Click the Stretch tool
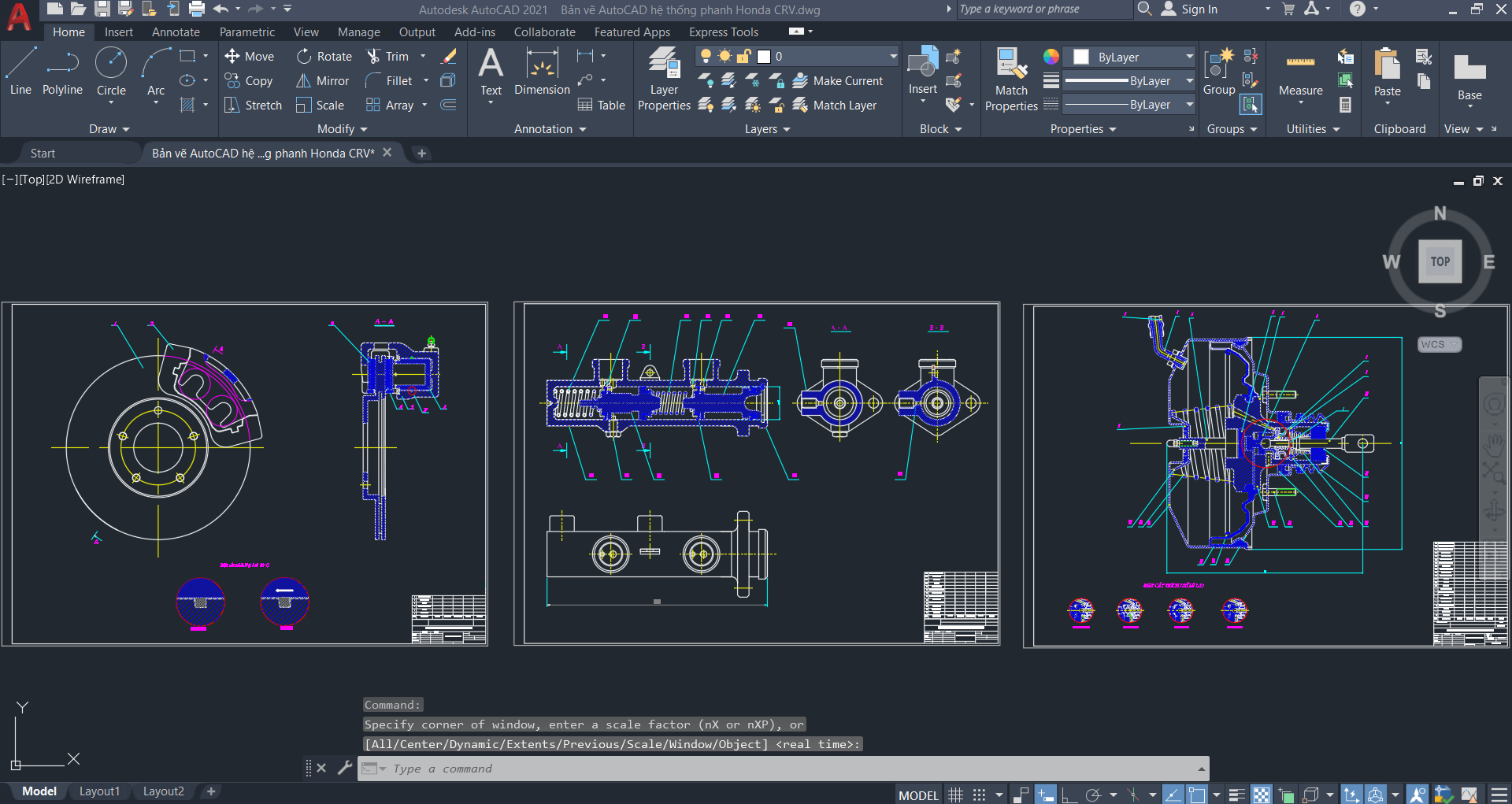This screenshot has height=804, width=1512. click(253, 106)
